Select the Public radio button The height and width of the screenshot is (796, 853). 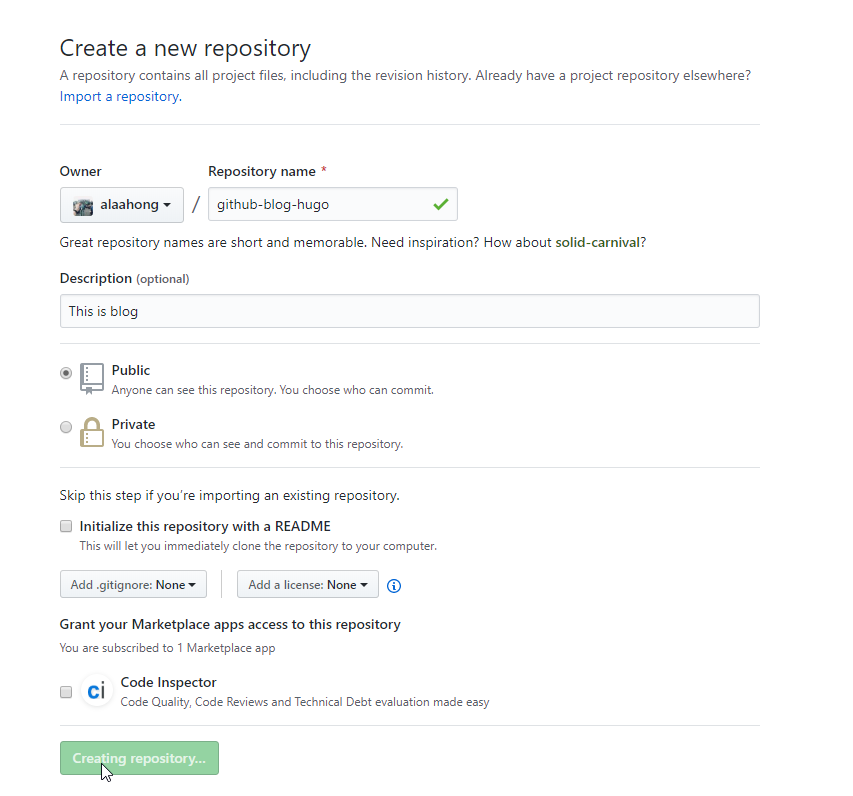tap(66, 373)
